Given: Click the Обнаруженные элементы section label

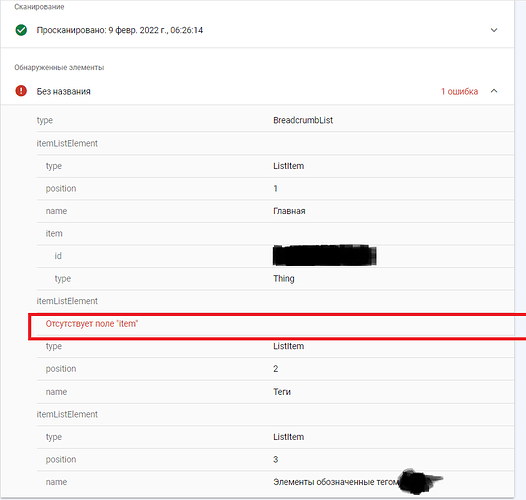Looking at the screenshot, I should pos(59,67).
